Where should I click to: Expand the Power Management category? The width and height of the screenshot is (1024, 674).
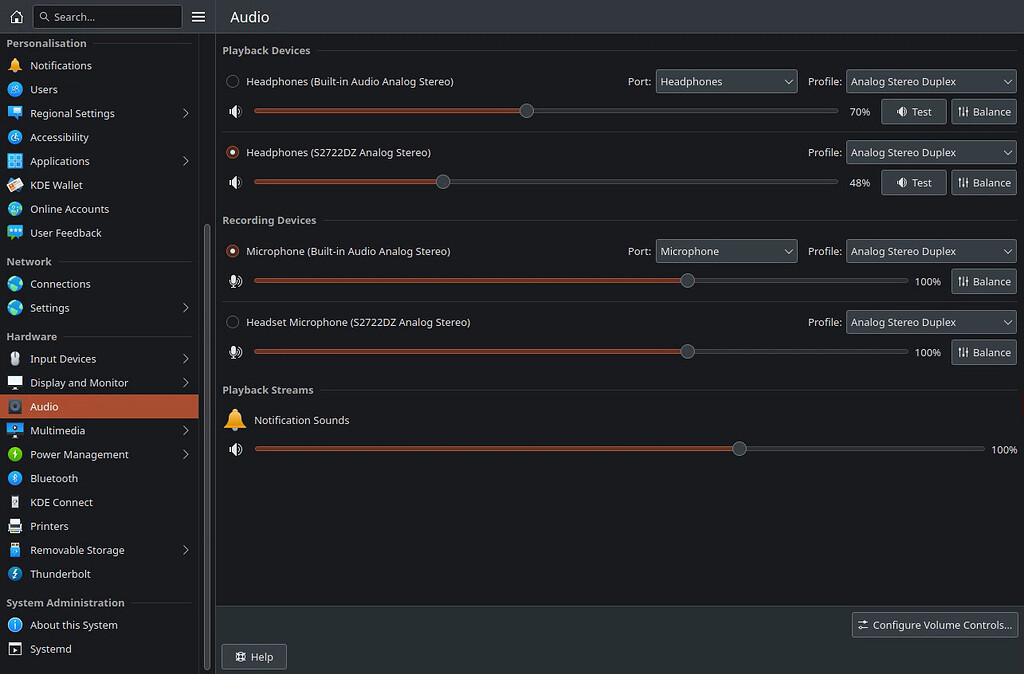coord(79,454)
